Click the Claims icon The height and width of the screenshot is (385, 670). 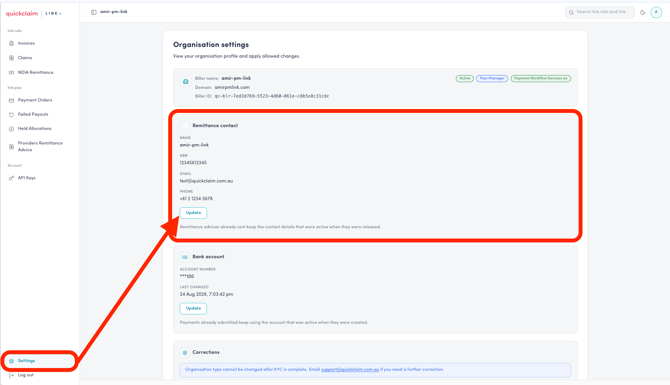12,58
